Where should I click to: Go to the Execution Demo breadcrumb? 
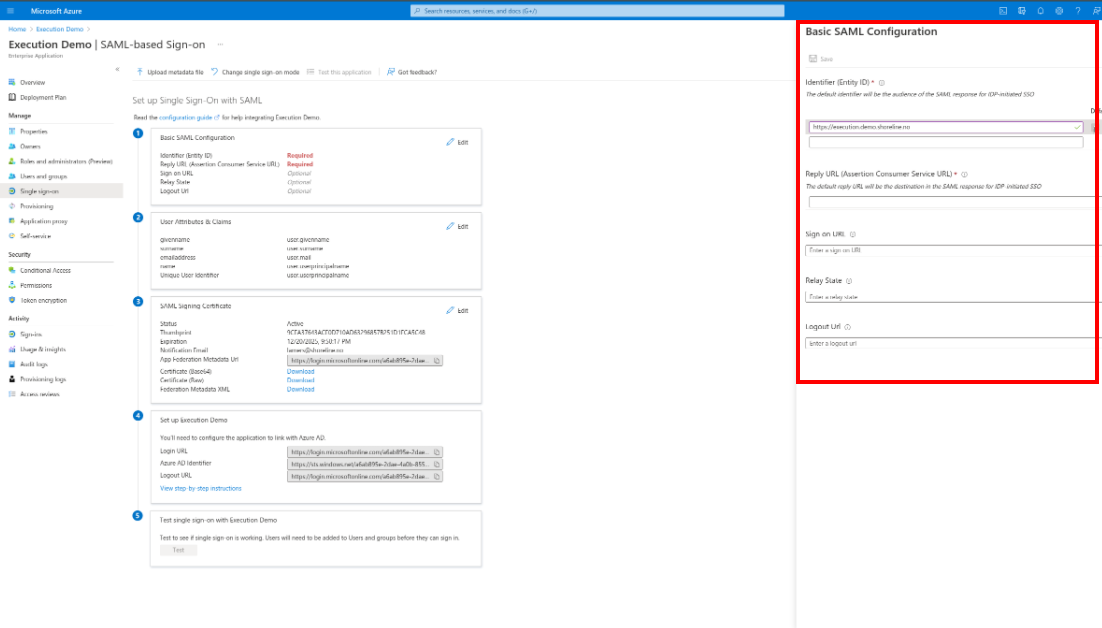click(60, 29)
